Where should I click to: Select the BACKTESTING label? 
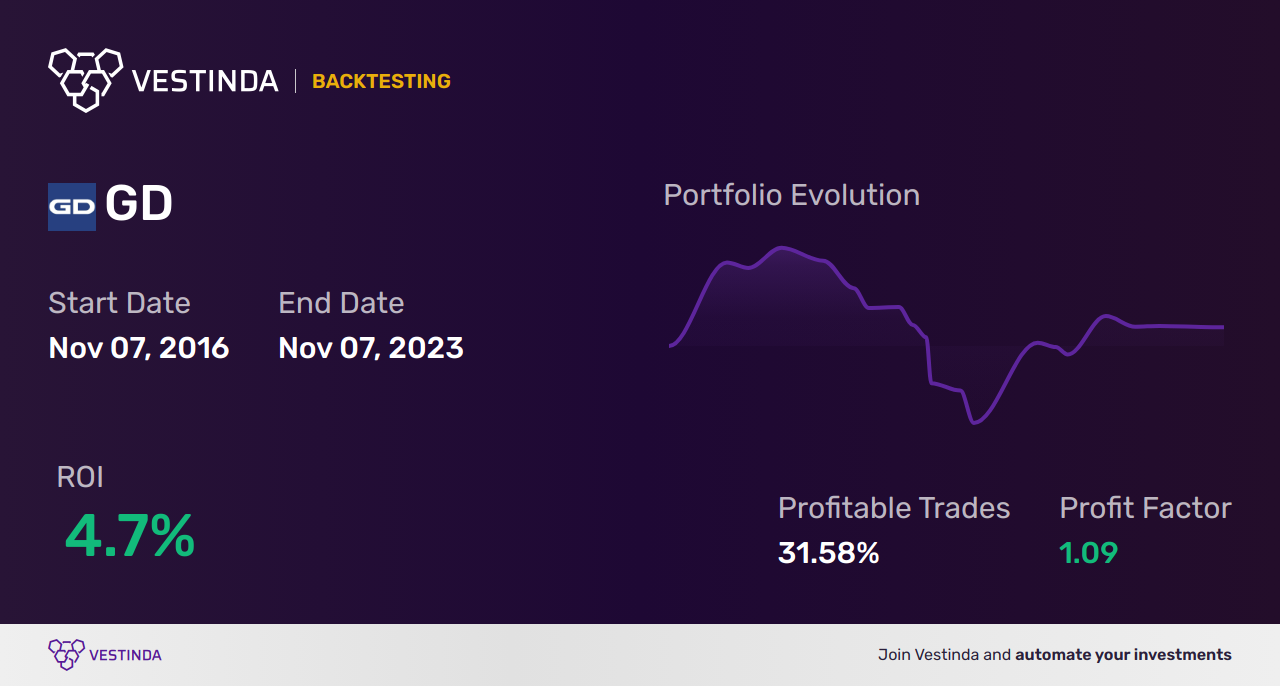381,82
